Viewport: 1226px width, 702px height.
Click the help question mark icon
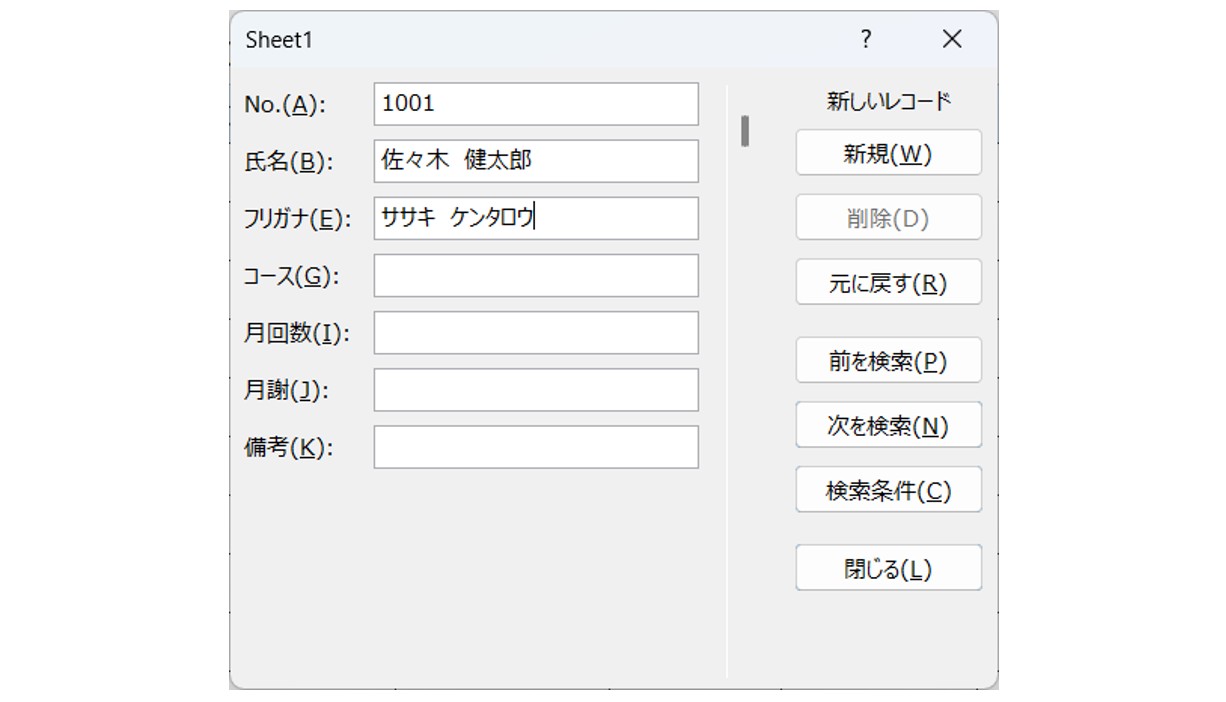click(x=866, y=39)
